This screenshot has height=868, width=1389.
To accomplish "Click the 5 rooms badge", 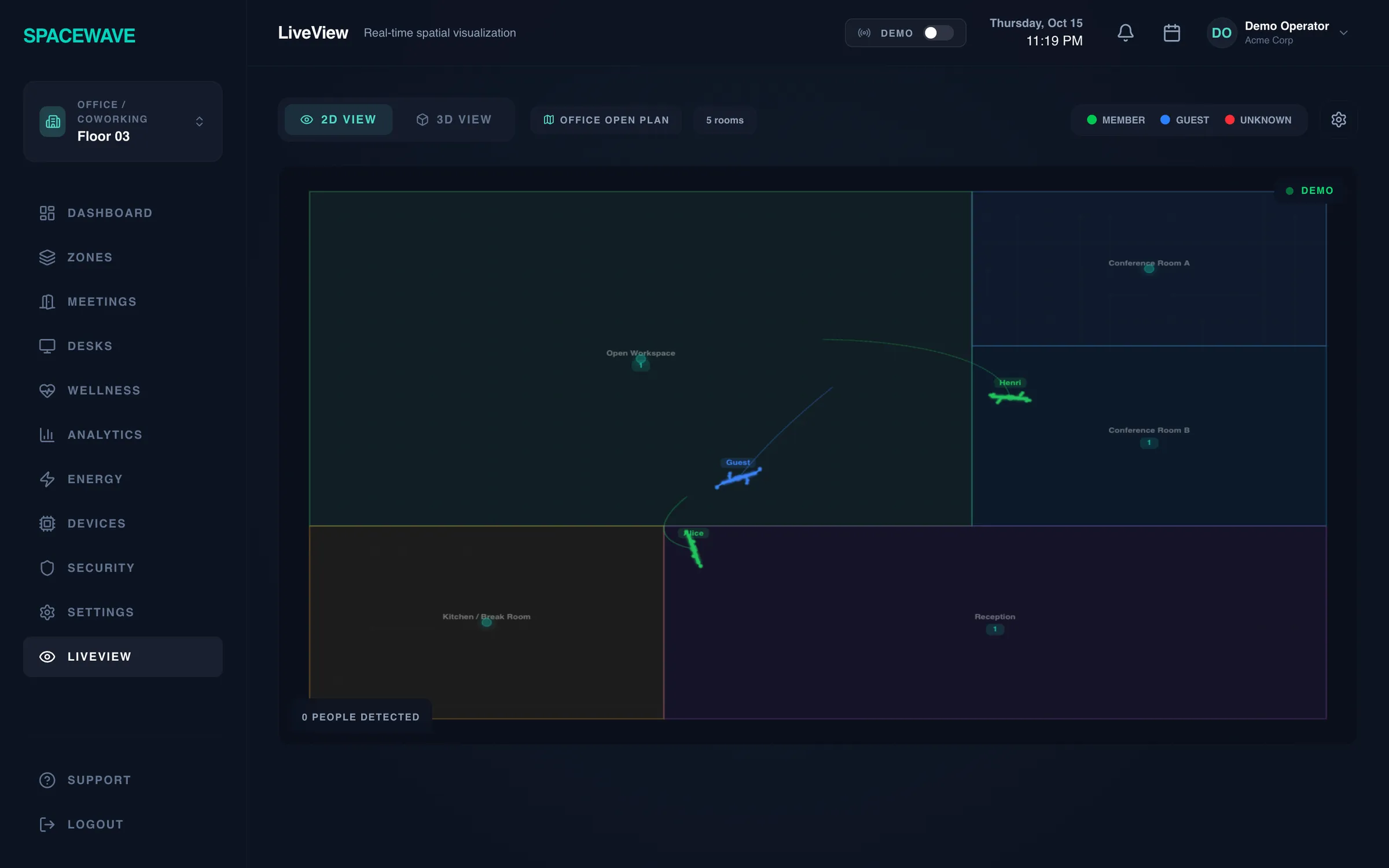I will pos(725,120).
